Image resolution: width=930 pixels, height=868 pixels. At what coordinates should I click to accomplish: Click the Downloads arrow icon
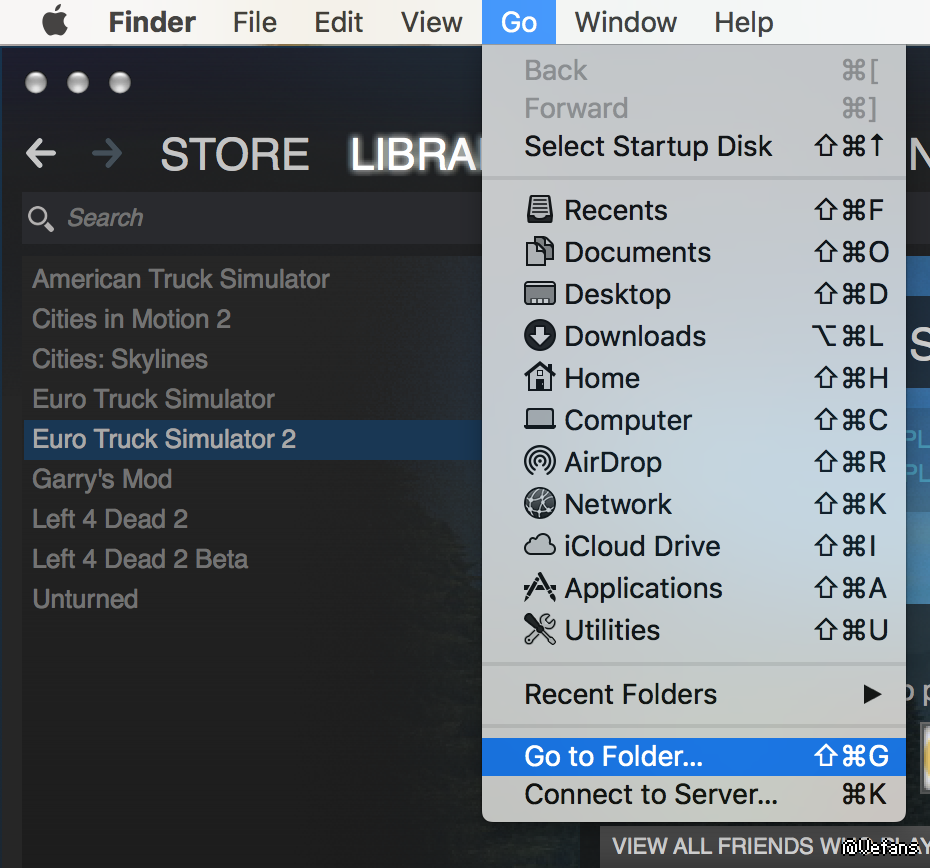(x=539, y=336)
